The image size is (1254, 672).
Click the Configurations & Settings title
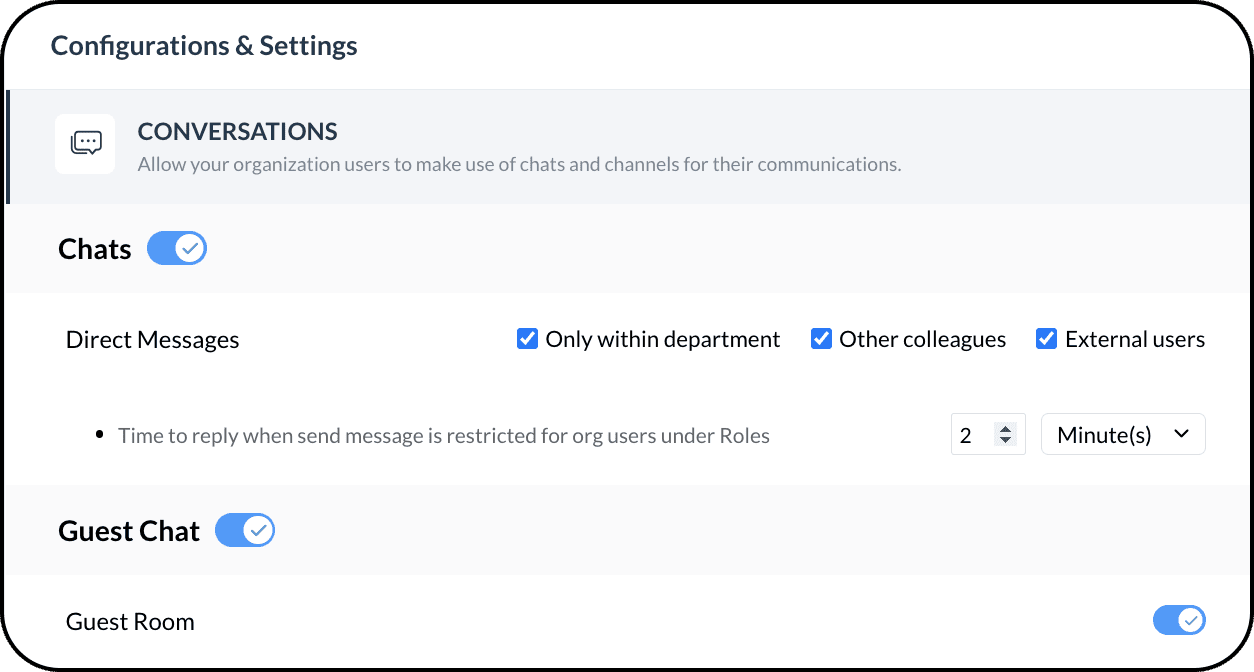(x=204, y=46)
